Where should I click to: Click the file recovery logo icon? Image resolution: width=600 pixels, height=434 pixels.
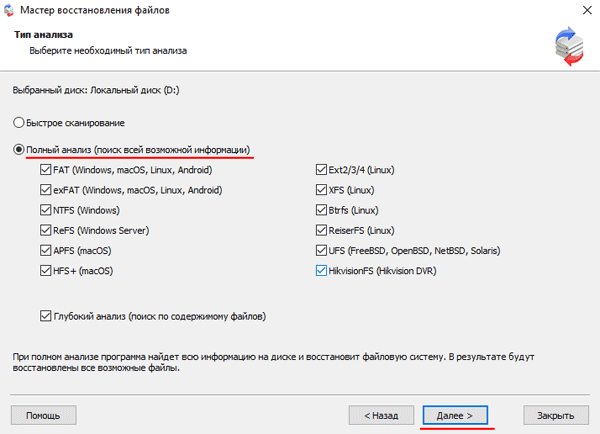pyautogui.click(x=570, y=48)
